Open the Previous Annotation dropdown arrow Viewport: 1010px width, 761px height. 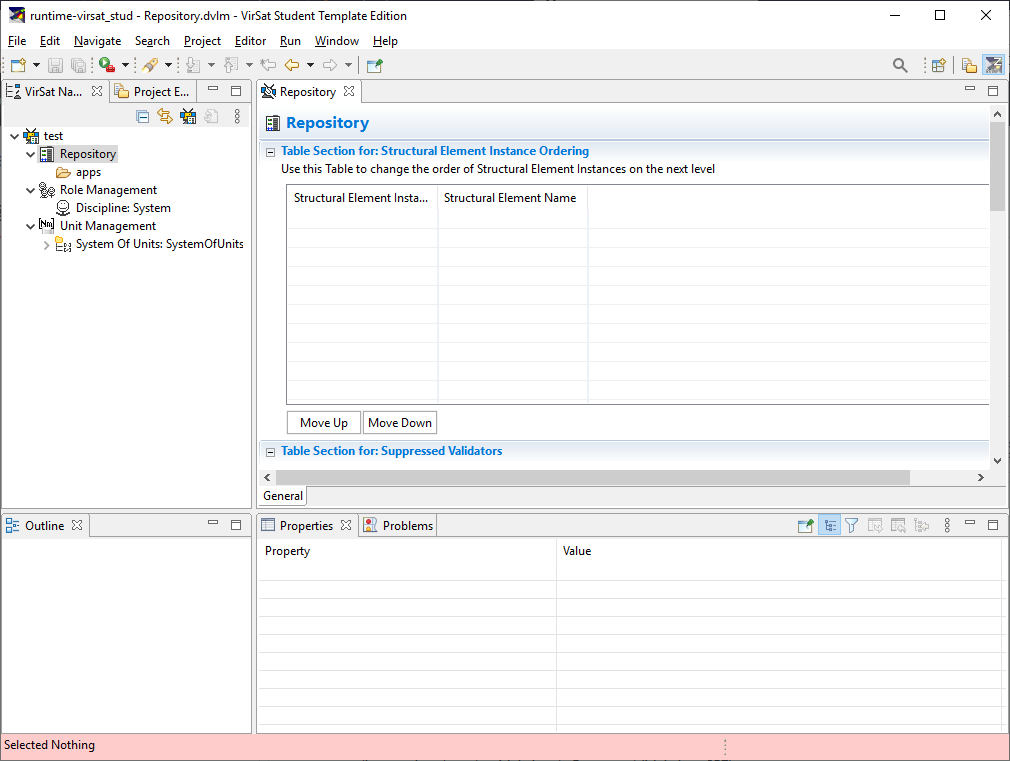249,65
